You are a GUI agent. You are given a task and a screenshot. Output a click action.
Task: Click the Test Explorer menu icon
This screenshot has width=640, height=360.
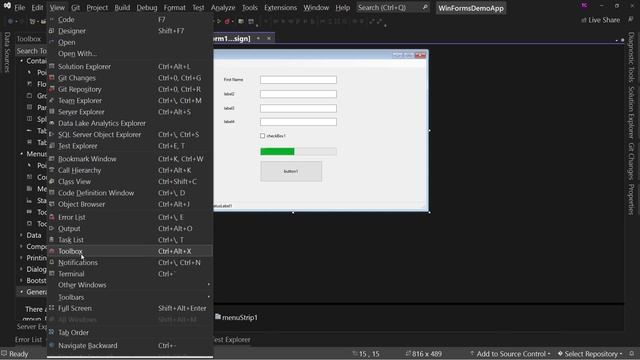pyautogui.click(x=51, y=146)
